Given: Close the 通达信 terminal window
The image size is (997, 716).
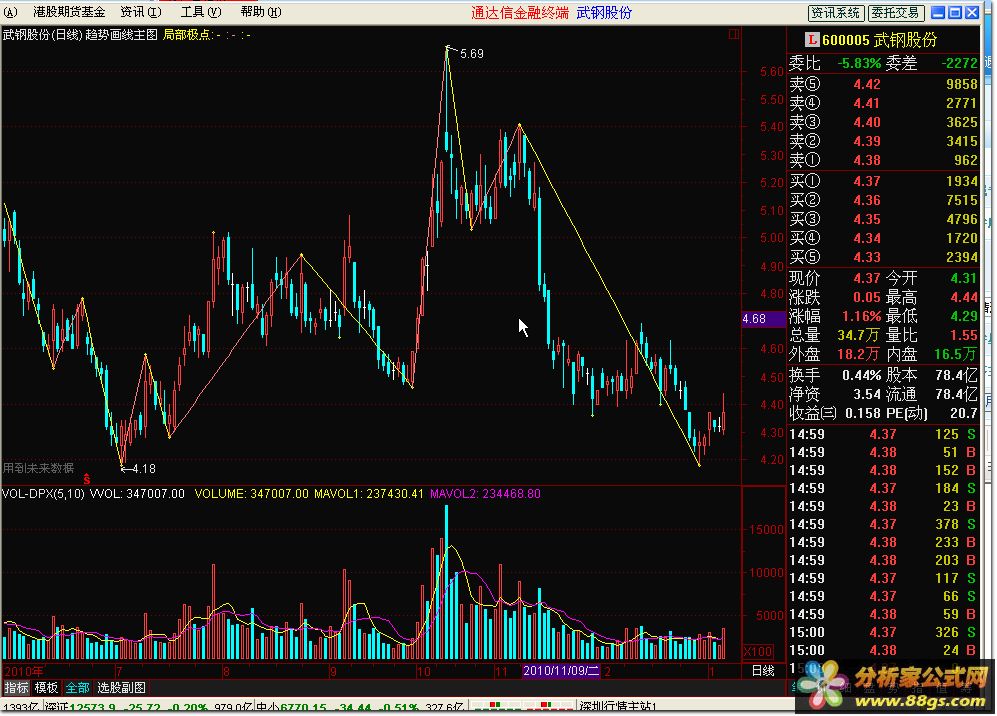Looking at the screenshot, I should [972, 12].
